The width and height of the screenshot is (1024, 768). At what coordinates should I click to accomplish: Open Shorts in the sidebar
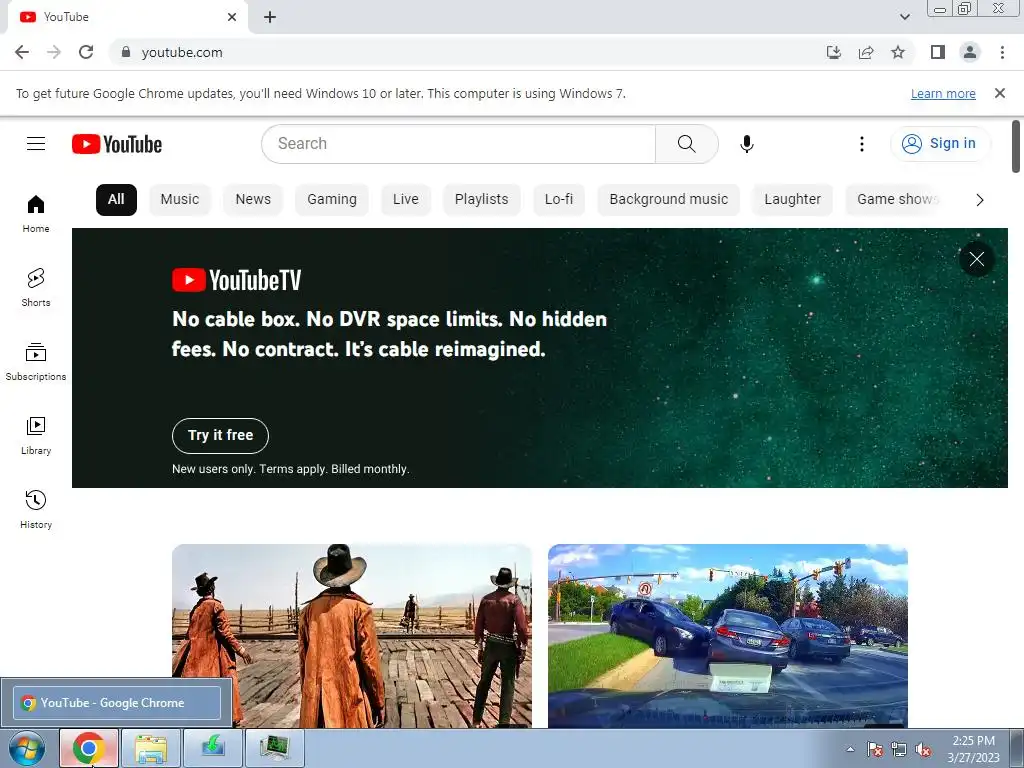(x=36, y=287)
